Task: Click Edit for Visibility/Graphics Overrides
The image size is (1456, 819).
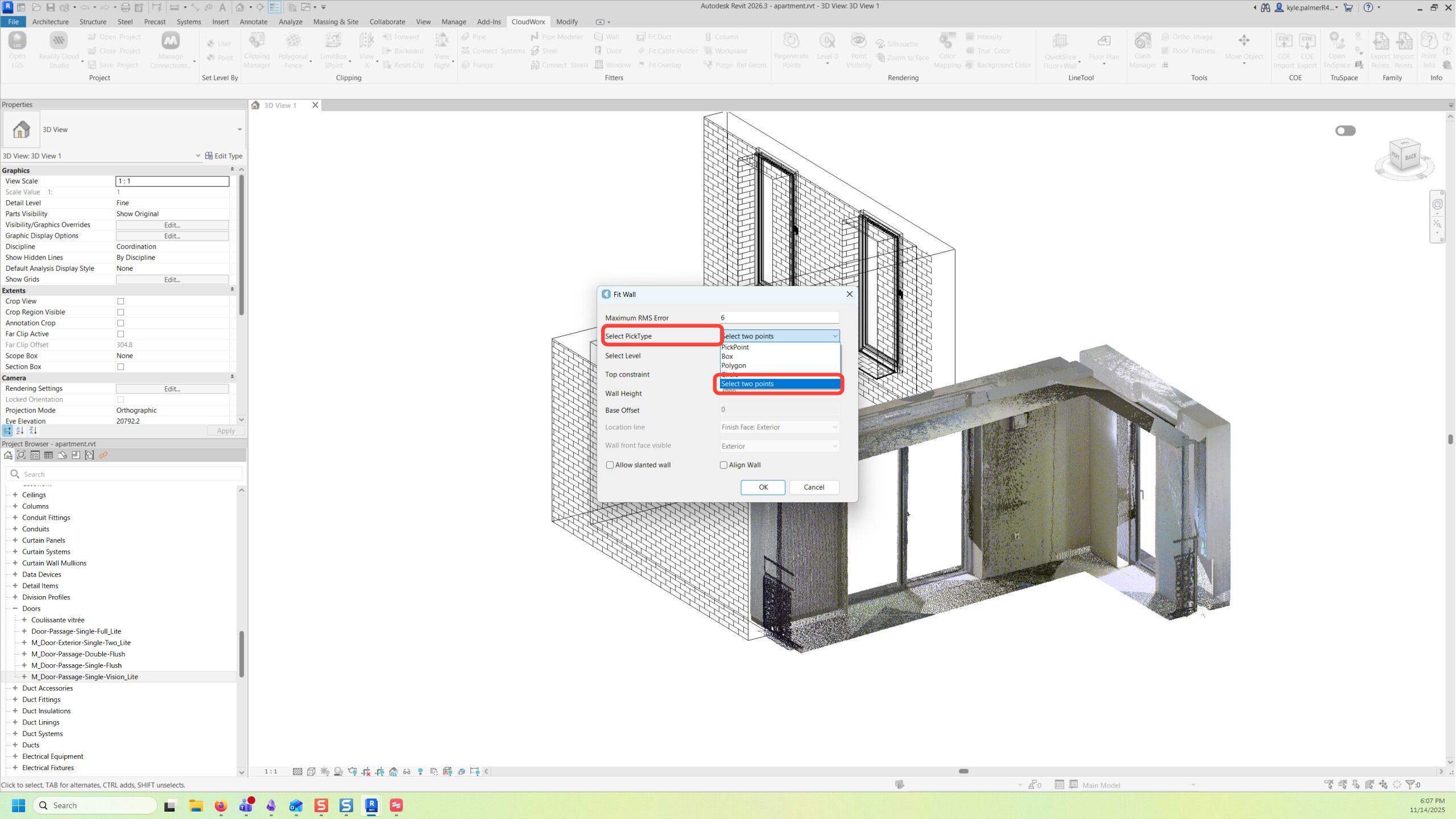Action: [x=172, y=225]
